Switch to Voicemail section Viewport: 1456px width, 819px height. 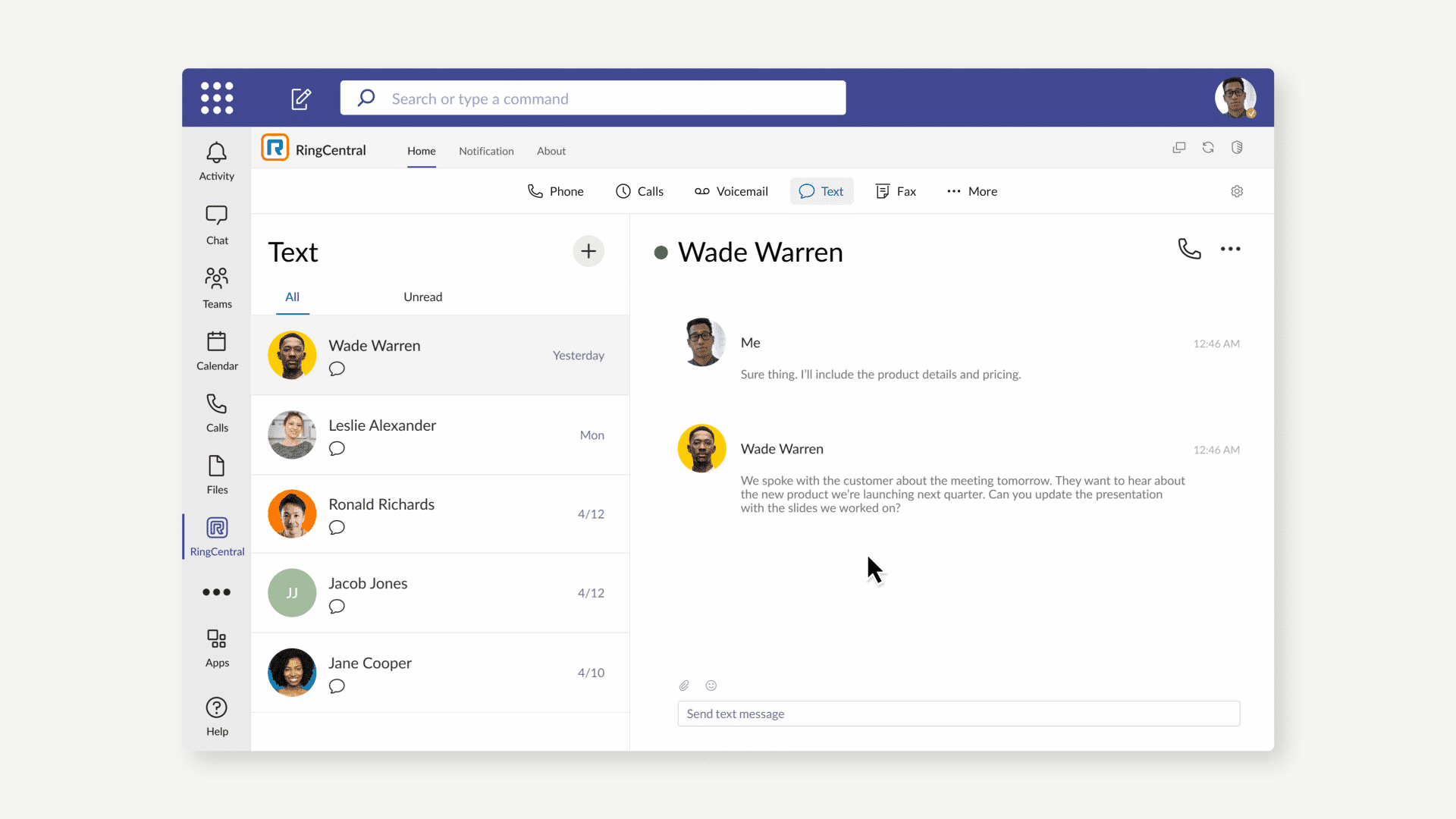731,191
